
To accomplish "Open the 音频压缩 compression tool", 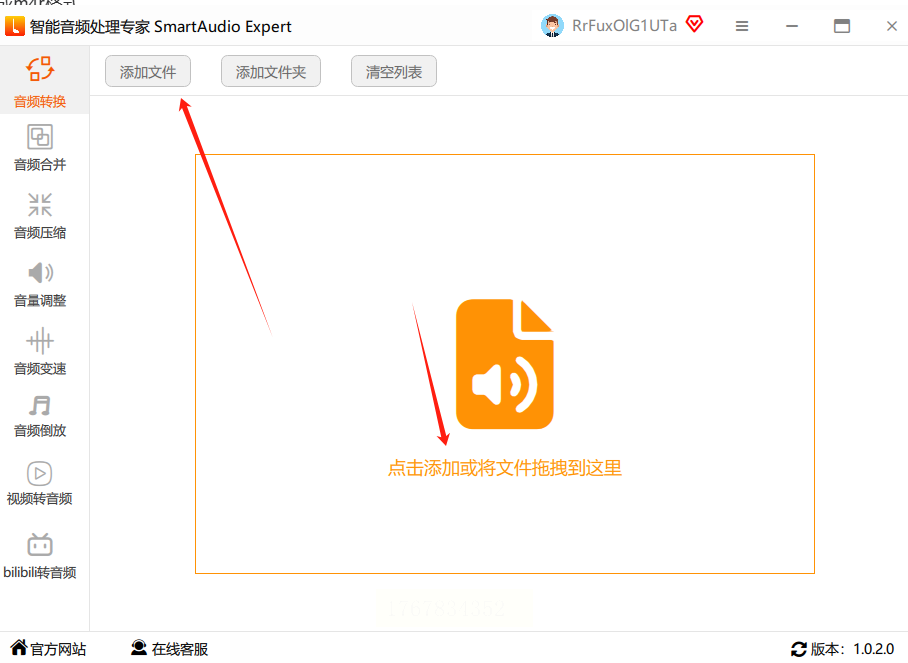I will pos(40,217).
